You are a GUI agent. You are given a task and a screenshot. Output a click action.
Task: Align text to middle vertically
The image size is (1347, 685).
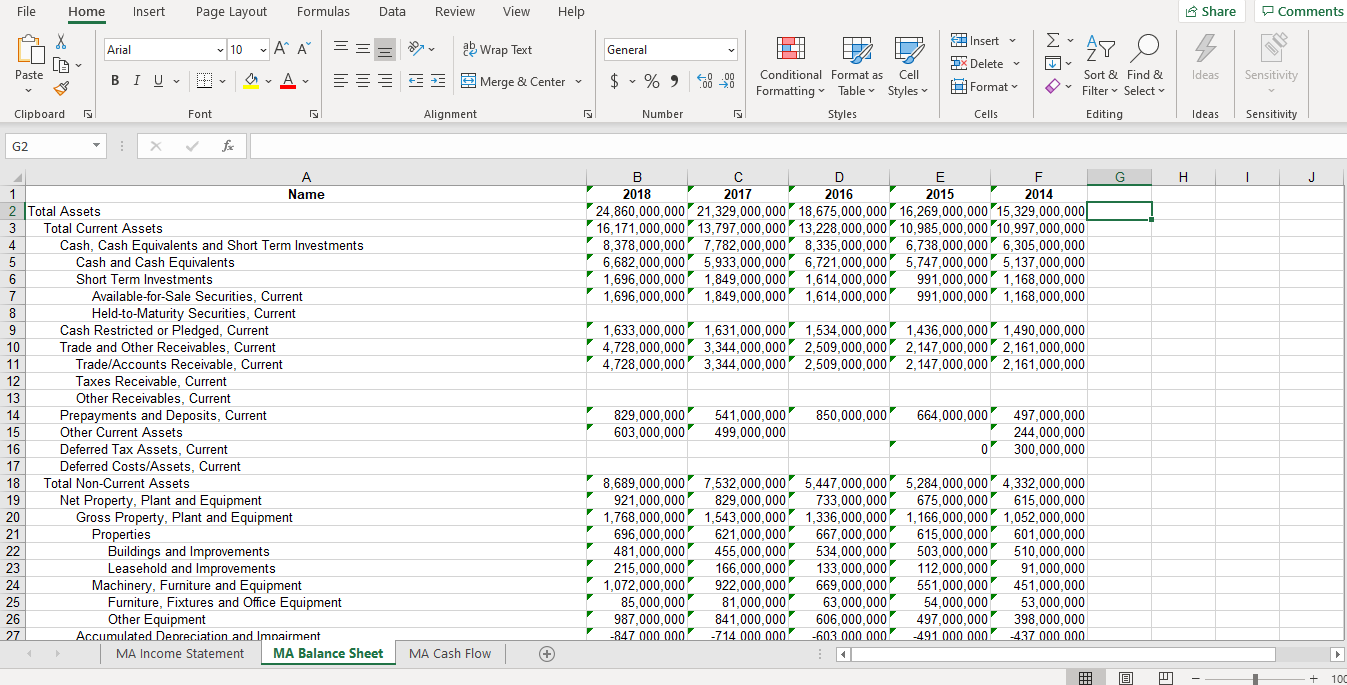tap(362, 49)
